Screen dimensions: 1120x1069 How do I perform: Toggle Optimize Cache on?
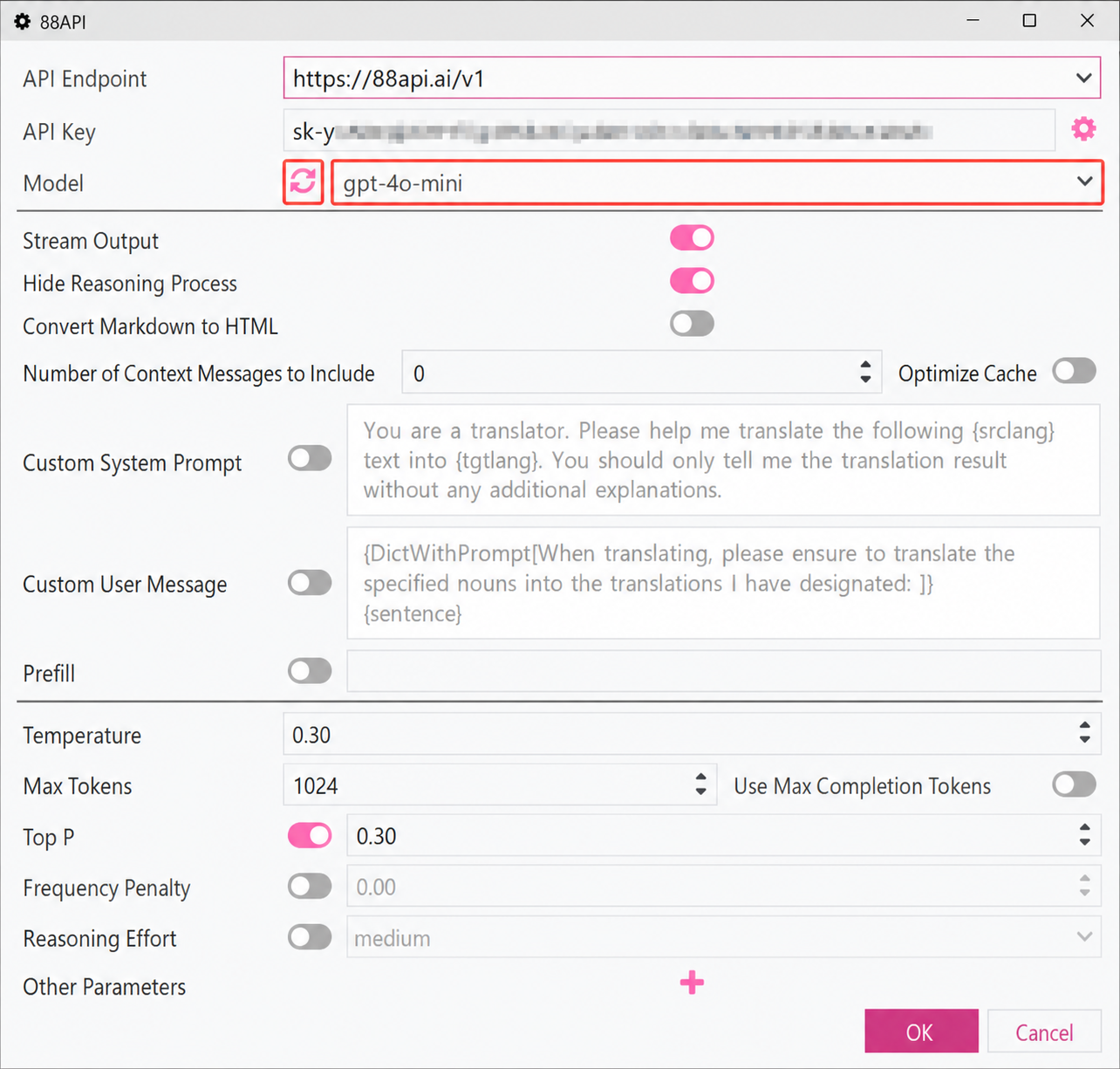tap(1074, 372)
